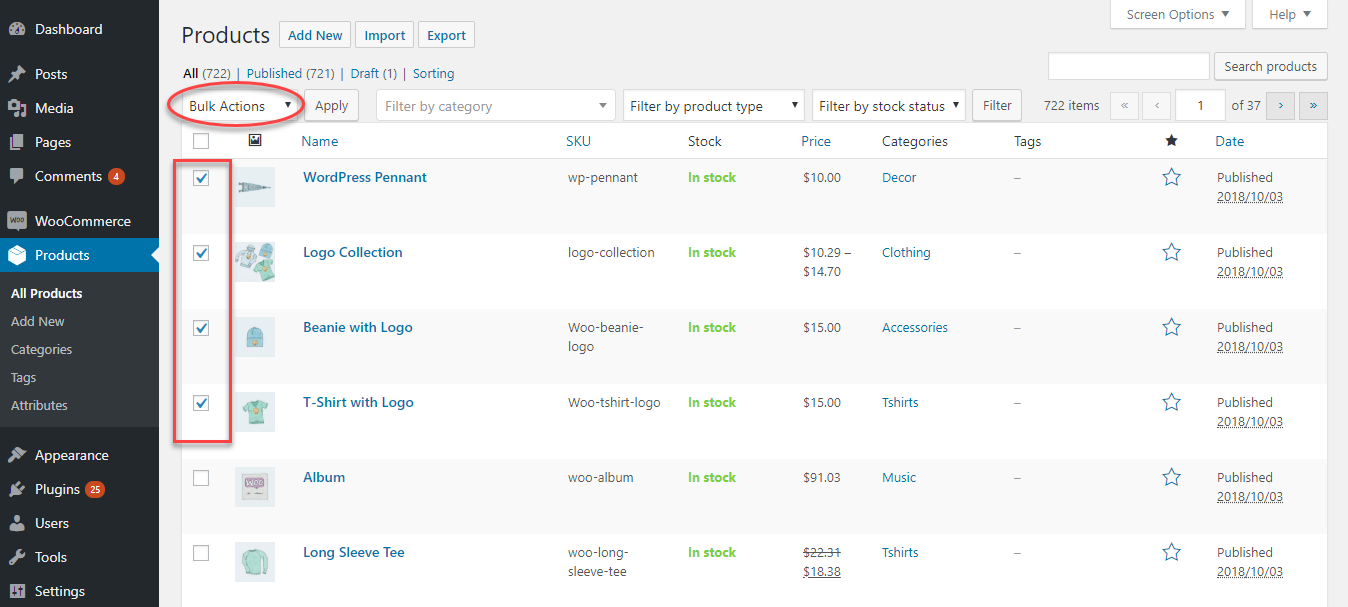The image size is (1348, 607).
Task: Click the WooCommerce logo icon
Action: click(16, 221)
